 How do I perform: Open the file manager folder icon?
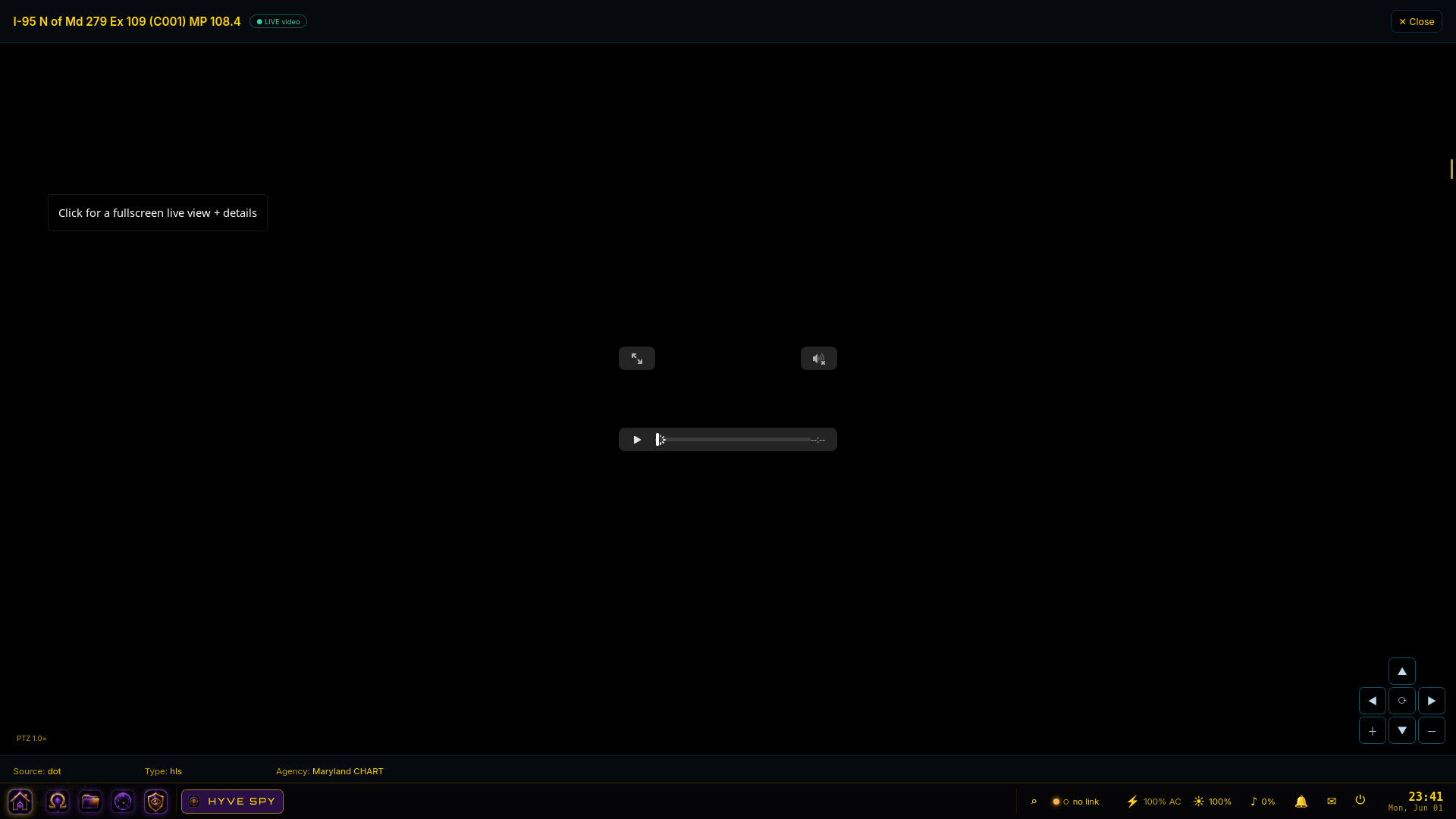point(90,802)
